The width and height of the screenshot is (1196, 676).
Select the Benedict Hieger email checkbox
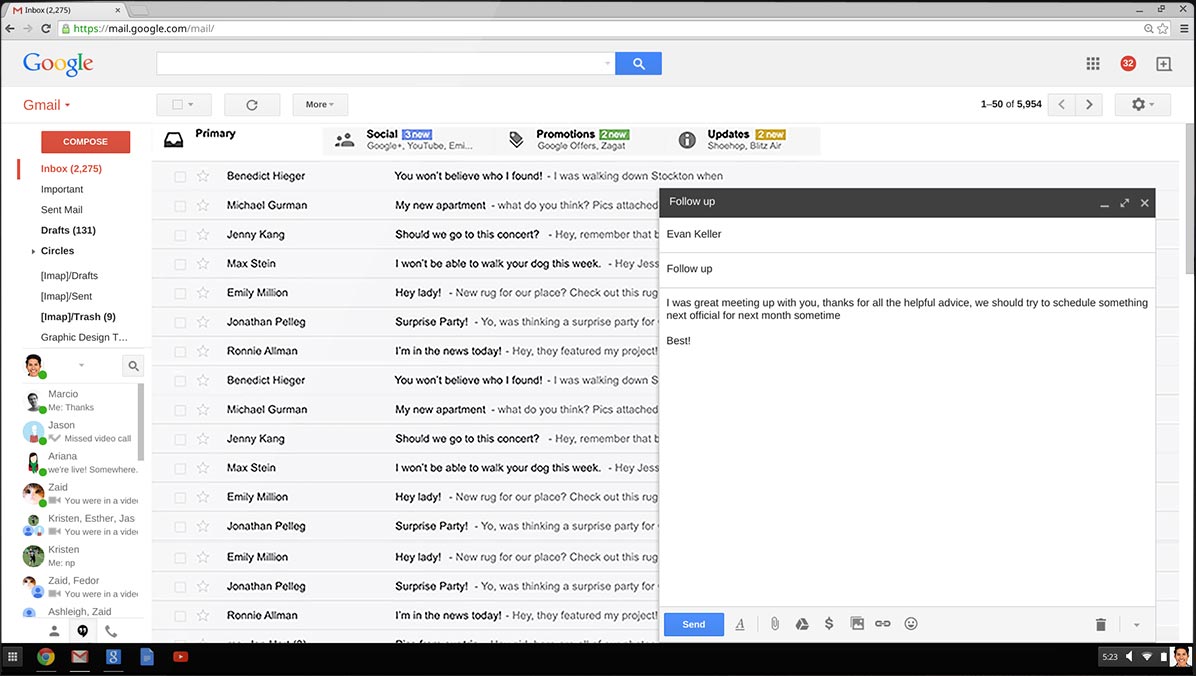[180, 177]
